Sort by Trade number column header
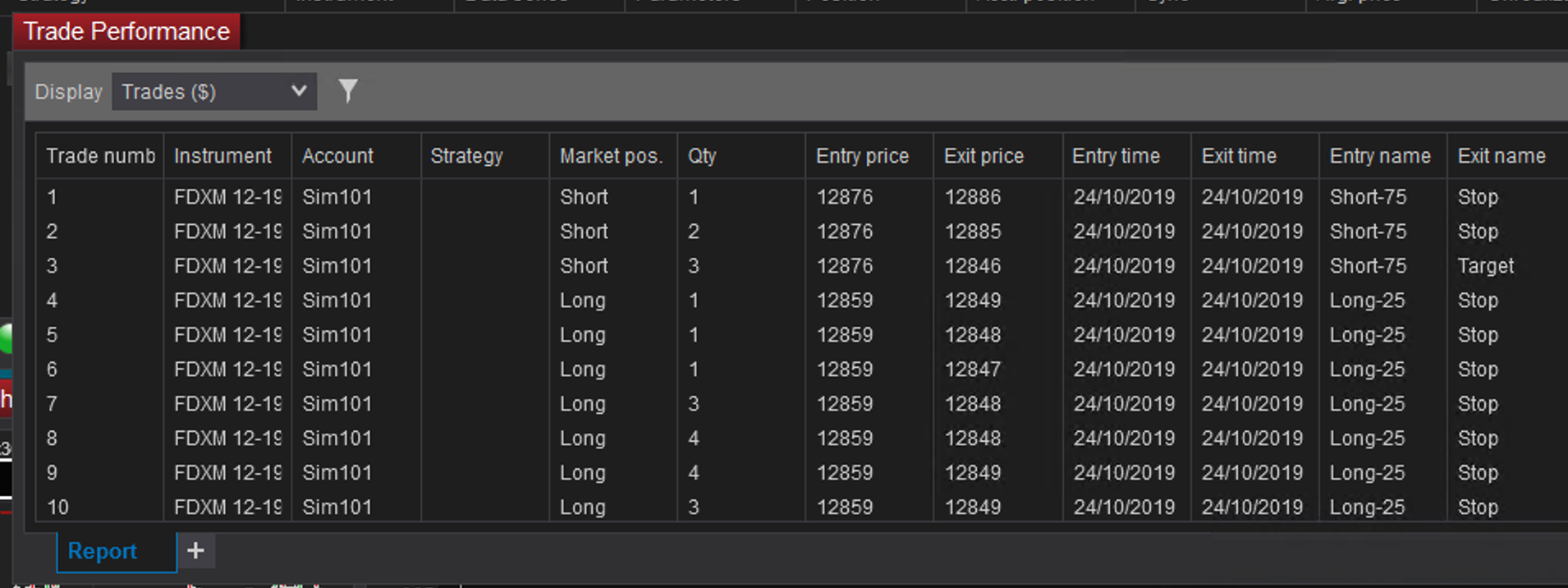The image size is (1568, 588). [100, 156]
